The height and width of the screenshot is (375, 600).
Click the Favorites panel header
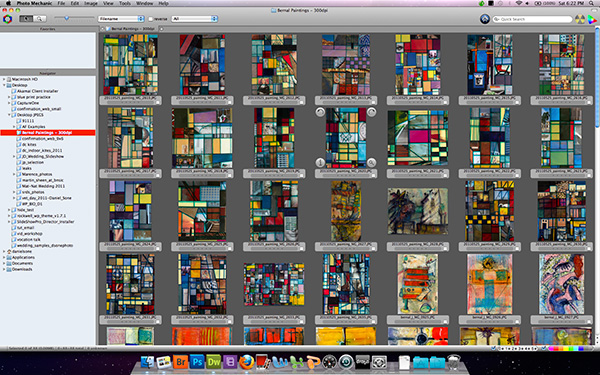point(48,29)
